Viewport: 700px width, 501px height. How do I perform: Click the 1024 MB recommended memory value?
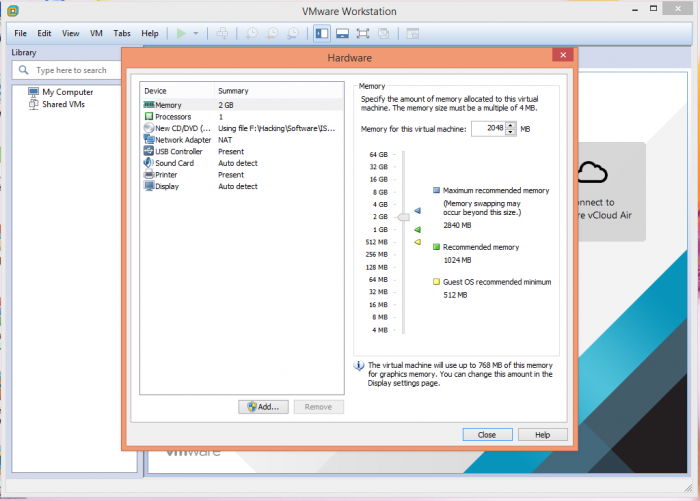tap(457, 260)
